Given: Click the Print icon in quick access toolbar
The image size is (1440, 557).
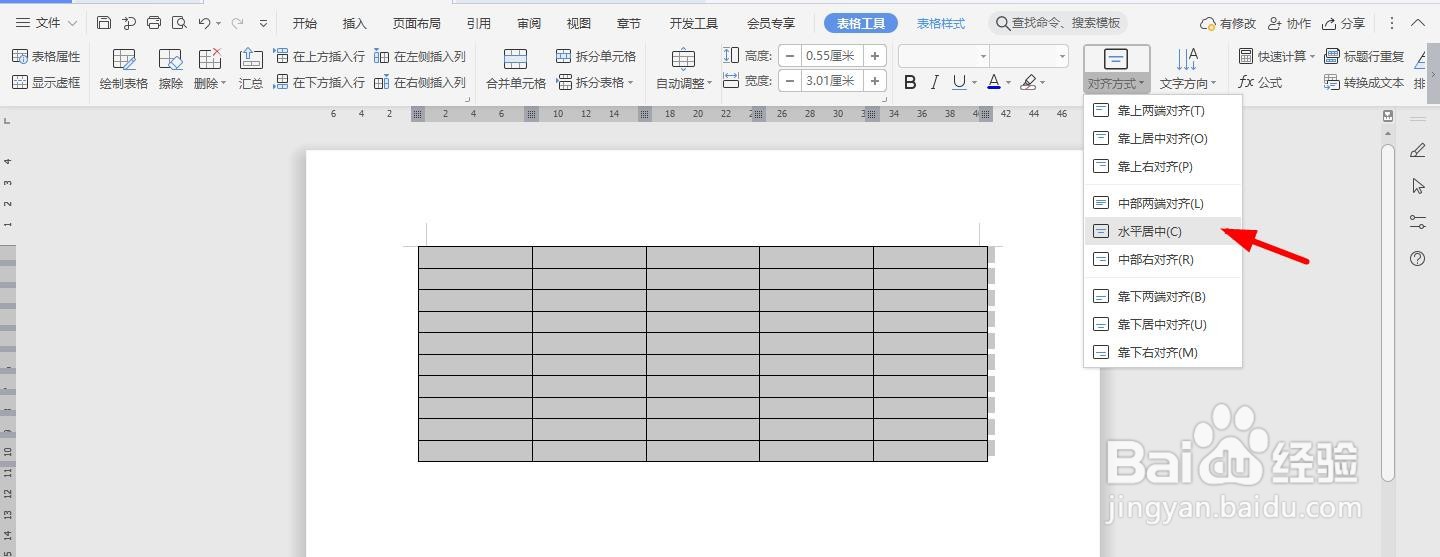Looking at the screenshot, I should click(153, 23).
